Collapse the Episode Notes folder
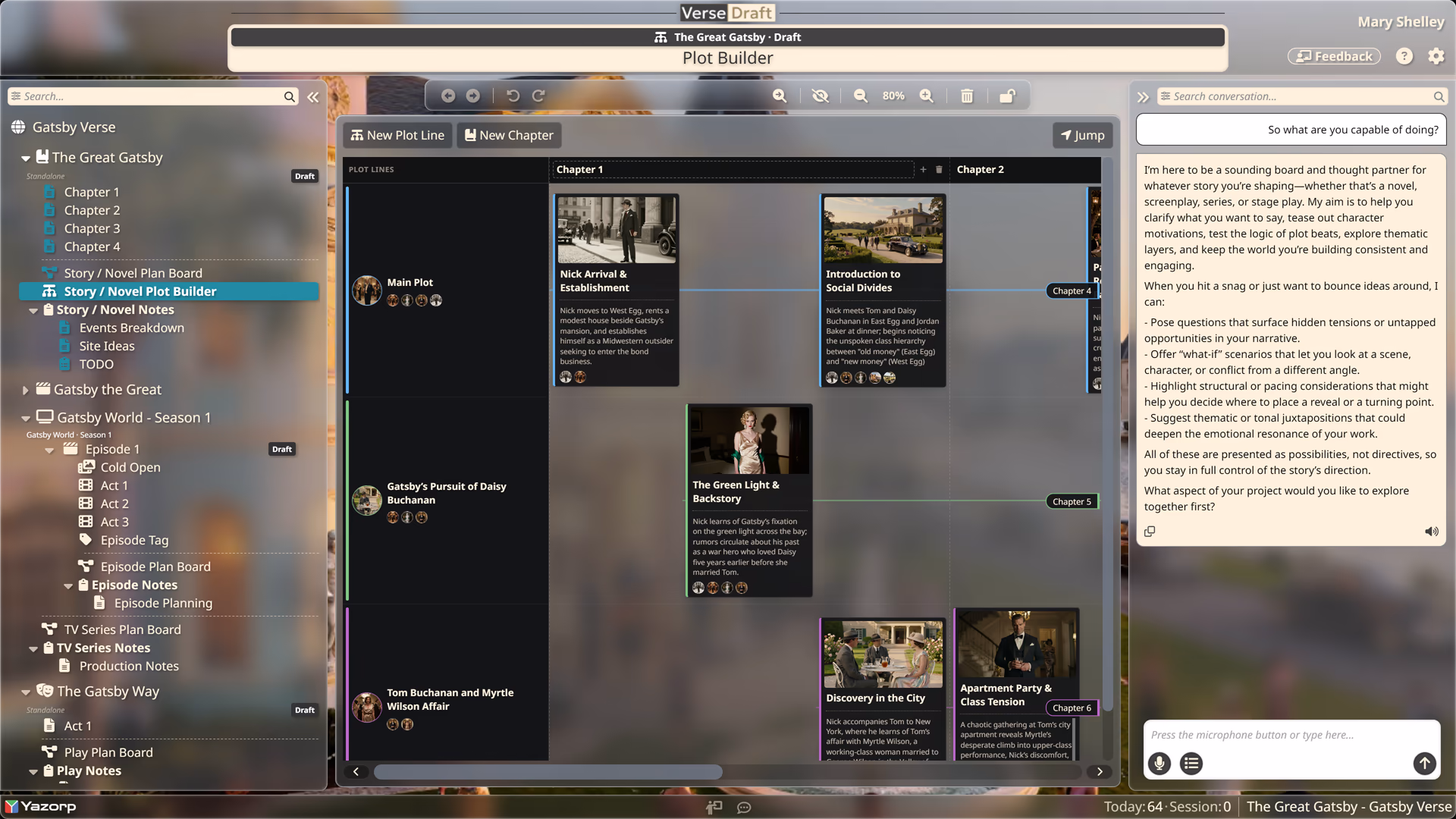The width and height of the screenshot is (1456, 819). (68, 586)
